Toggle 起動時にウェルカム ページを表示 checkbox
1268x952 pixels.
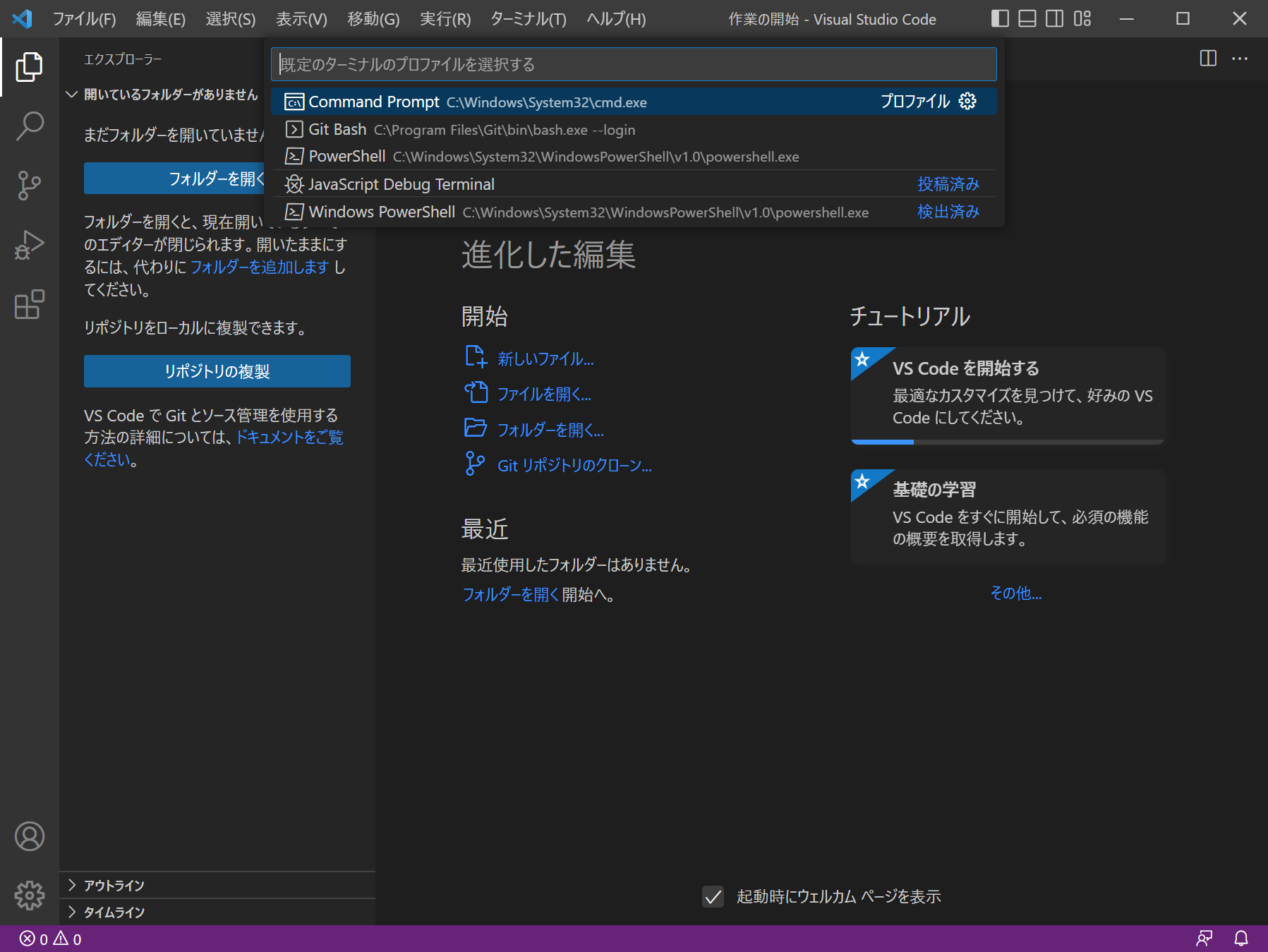pyautogui.click(x=713, y=897)
